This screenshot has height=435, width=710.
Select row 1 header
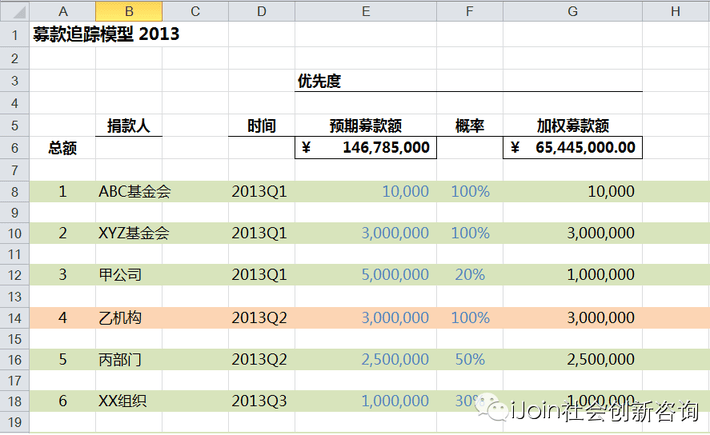click(14, 34)
